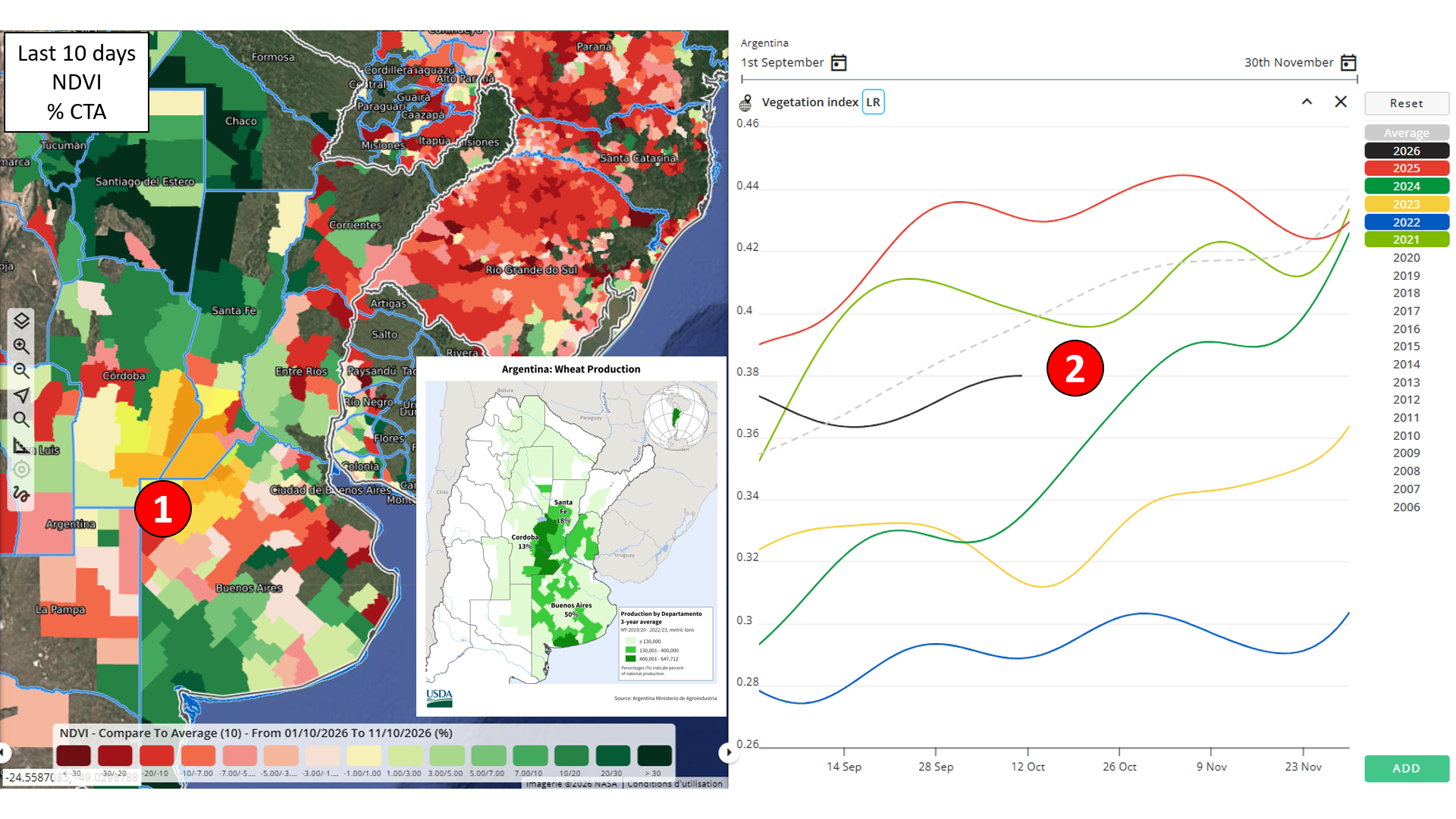
Task: Open the Conditions d'utilisation link
Action: 675,783
